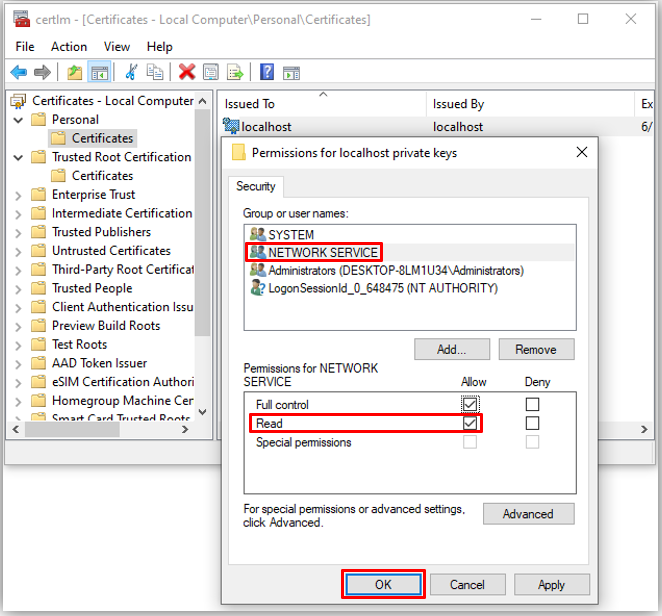The image size is (662, 616).
Task: Click the Trusted Publishers folder icon
Action: [x=38, y=232]
